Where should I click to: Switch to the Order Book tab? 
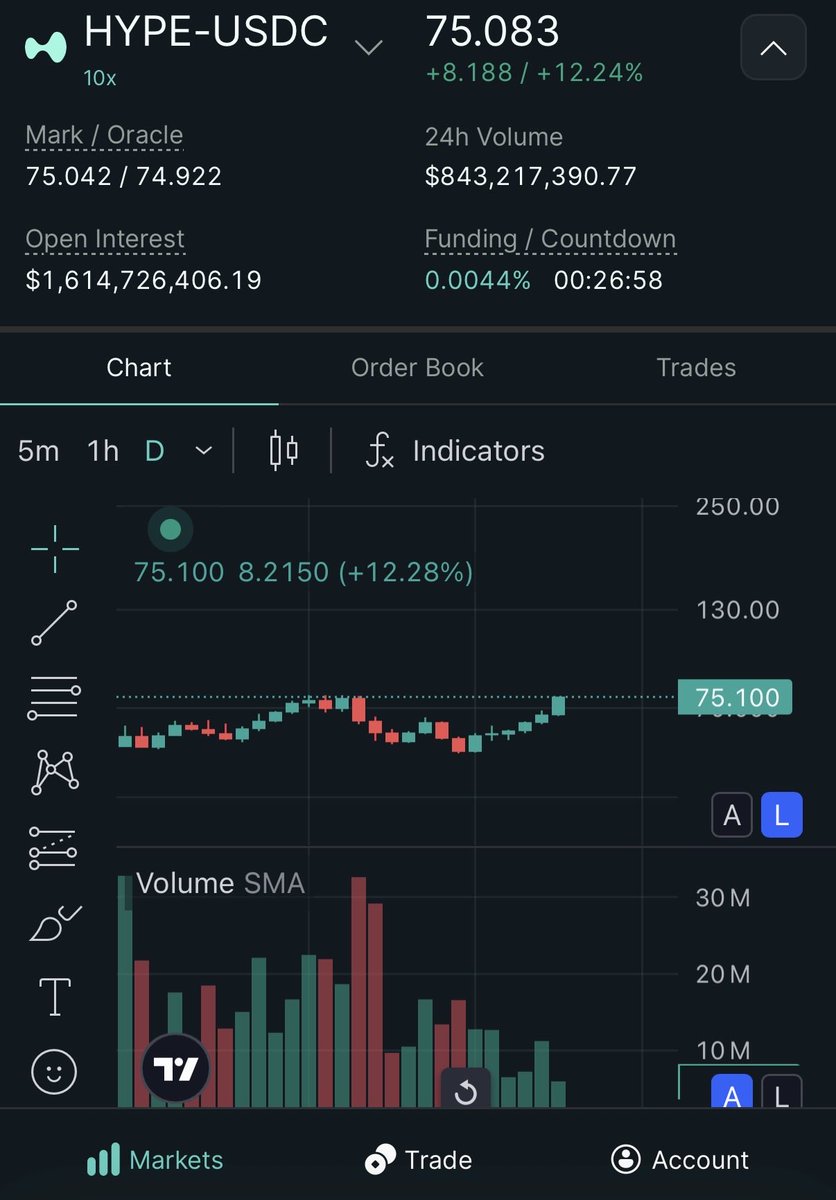417,367
